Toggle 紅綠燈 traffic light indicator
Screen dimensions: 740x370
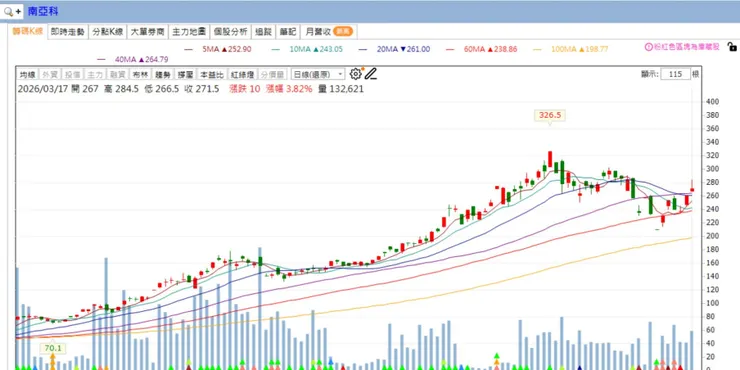pyautogui.click(x=242, y=75)
